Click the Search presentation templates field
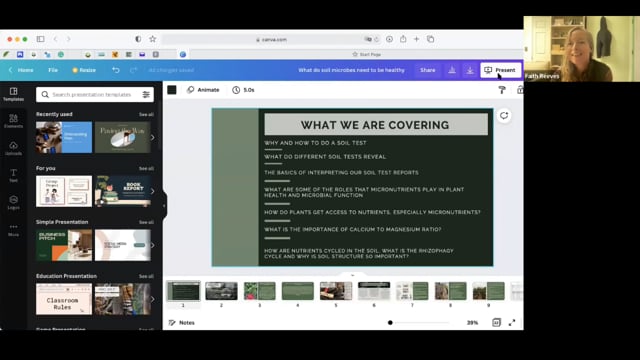 tap(95, 95)
